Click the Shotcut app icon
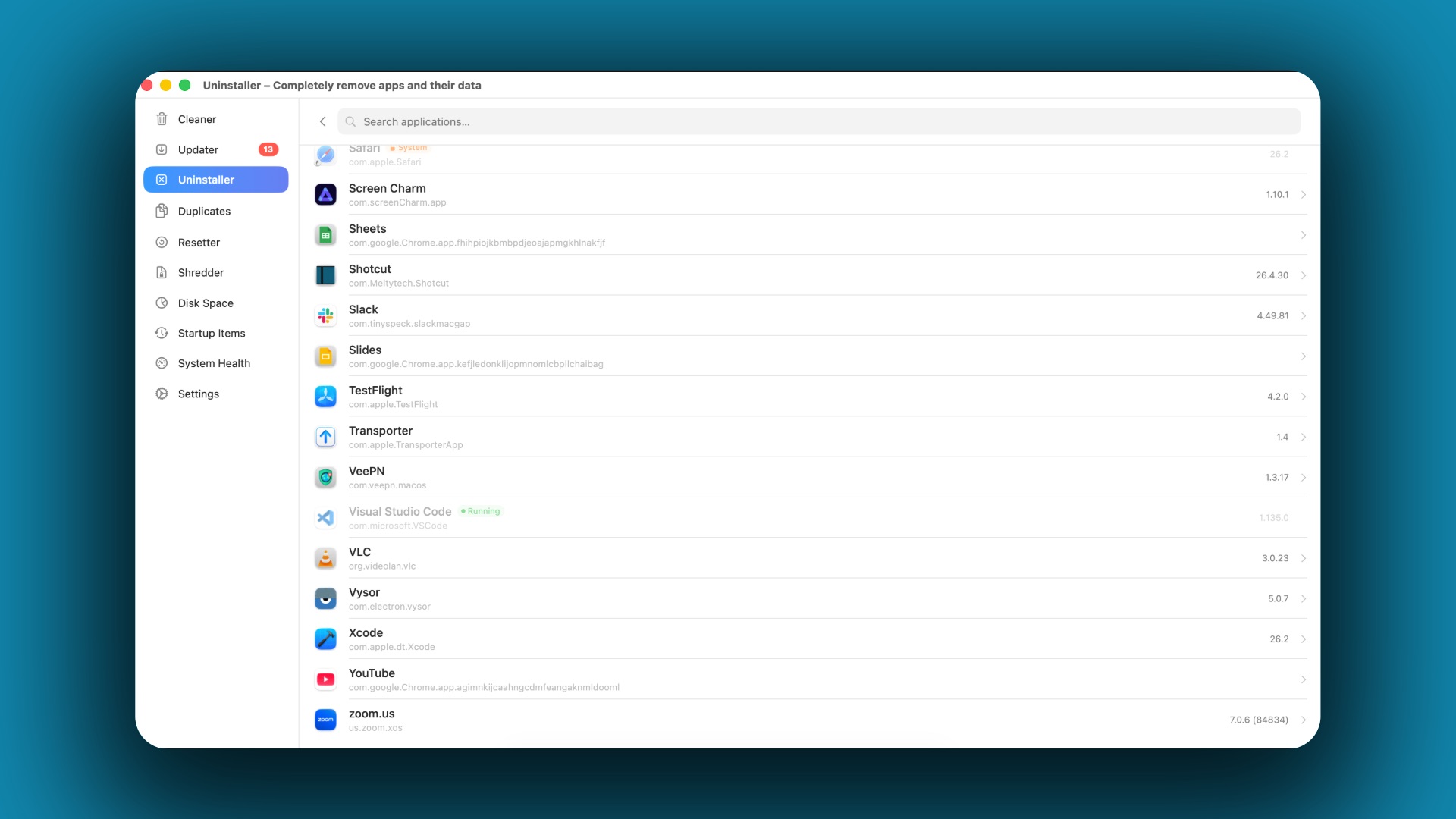The width and height of the screenshot is (1456, 819). coord(325,275)
